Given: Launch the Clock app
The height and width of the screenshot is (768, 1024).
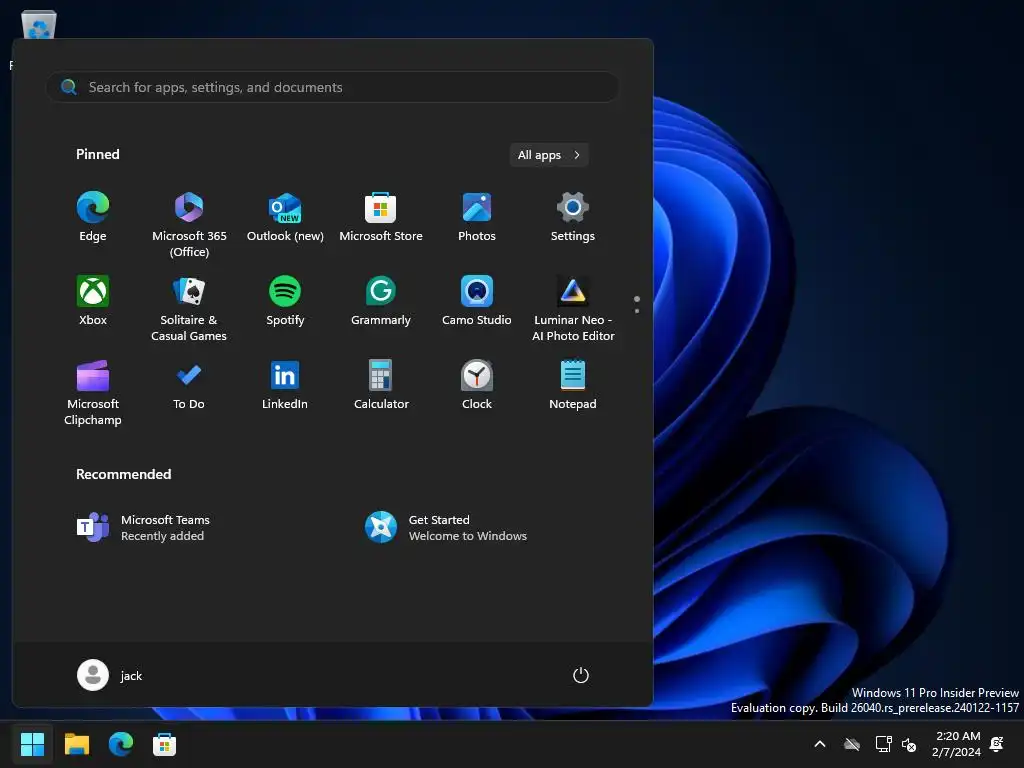Looking at the screenshot, I should [477, 386].
